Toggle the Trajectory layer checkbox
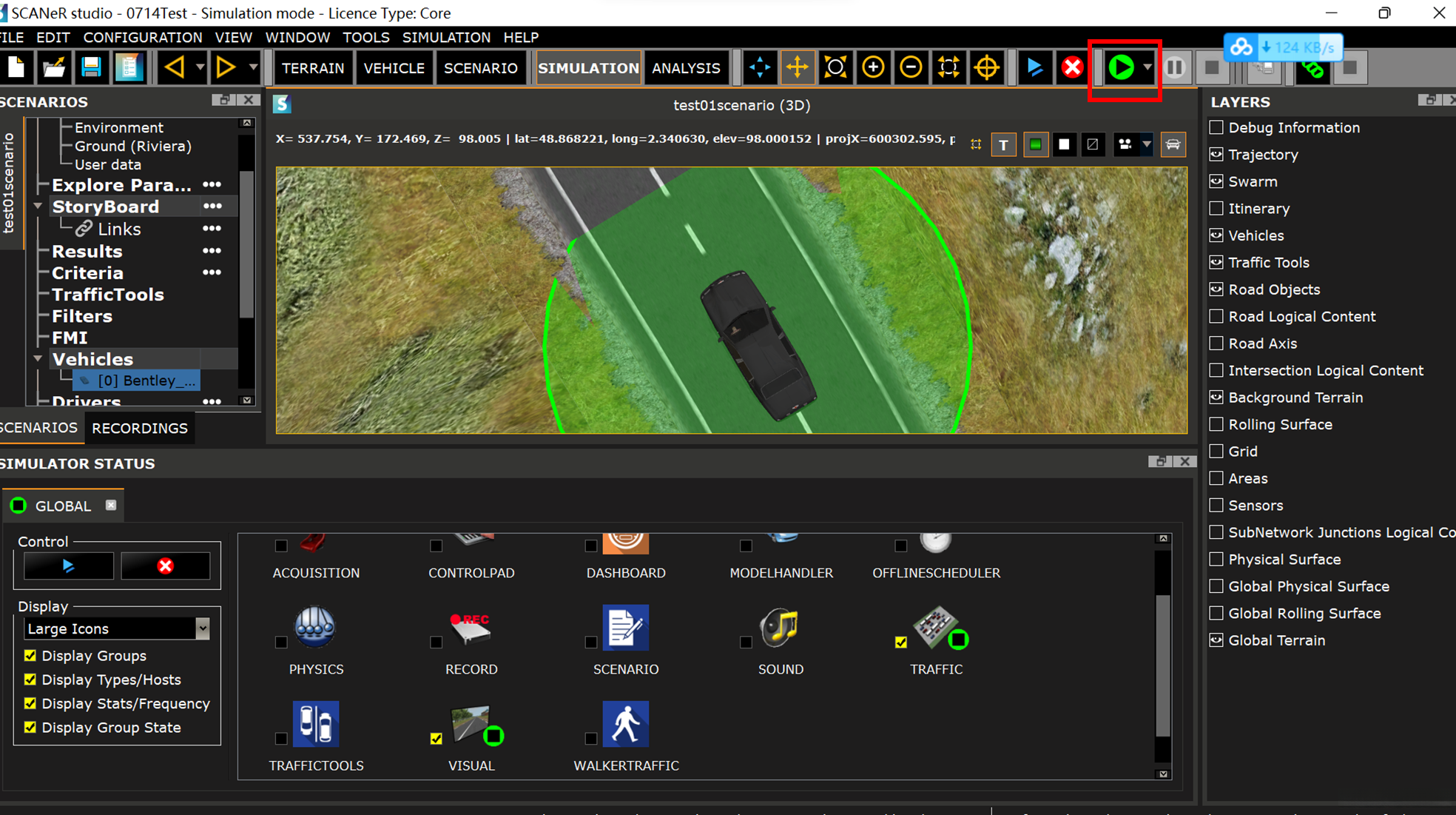Image resolution: width=1456 pixels, height=815 pixels. click(x=1216, y=155)
